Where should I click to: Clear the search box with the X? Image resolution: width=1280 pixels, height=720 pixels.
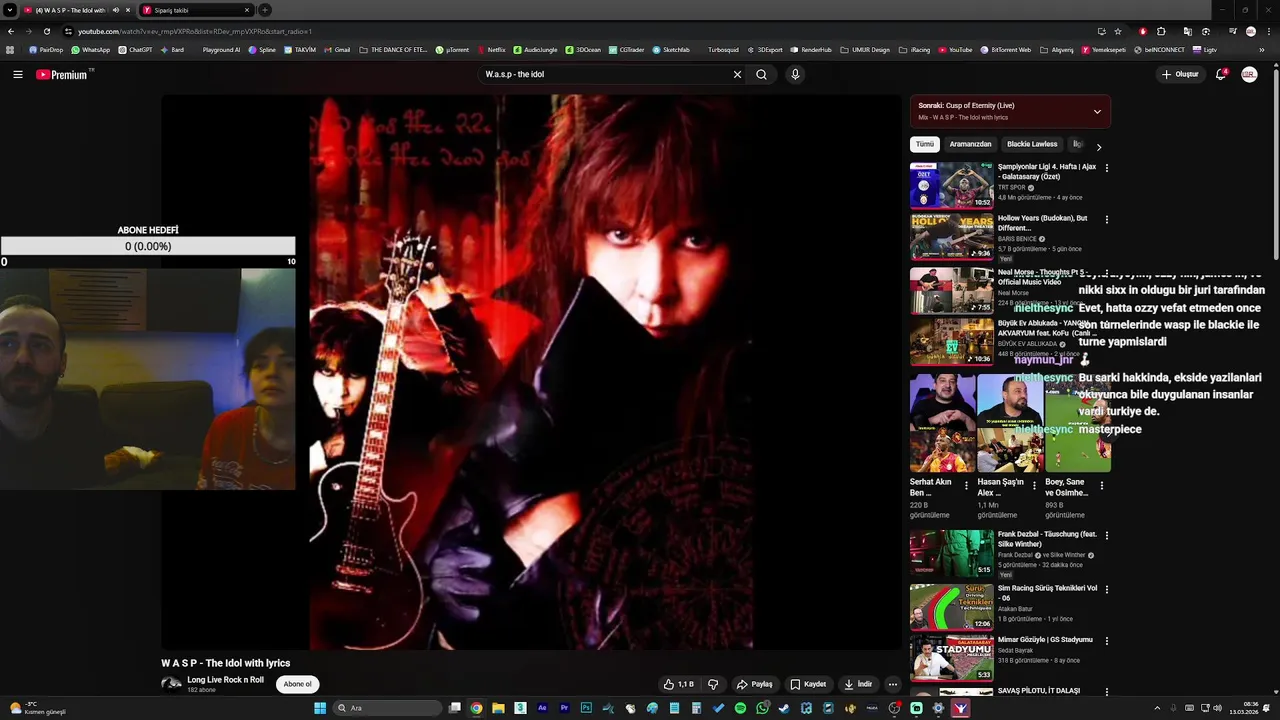(x=737, y=74)
